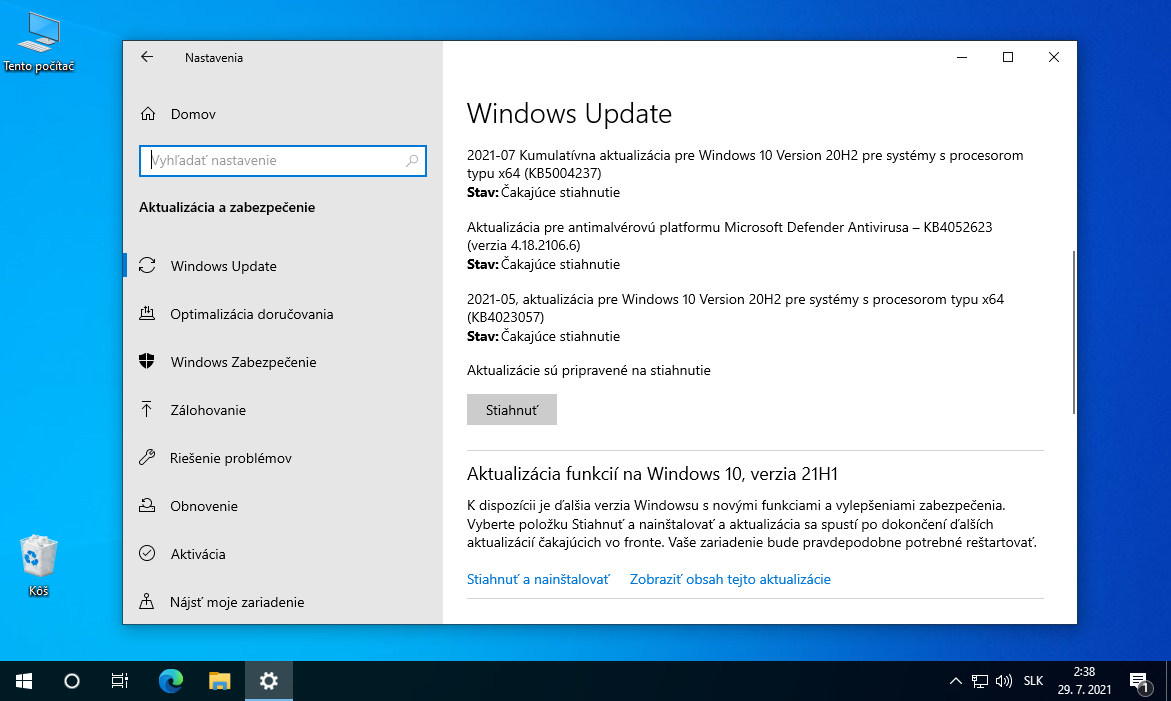The height and width of the screenshot is (701, 1171).
Task: Click Zobraziť obsah tejto aktualizácie link
Action: 730,579
